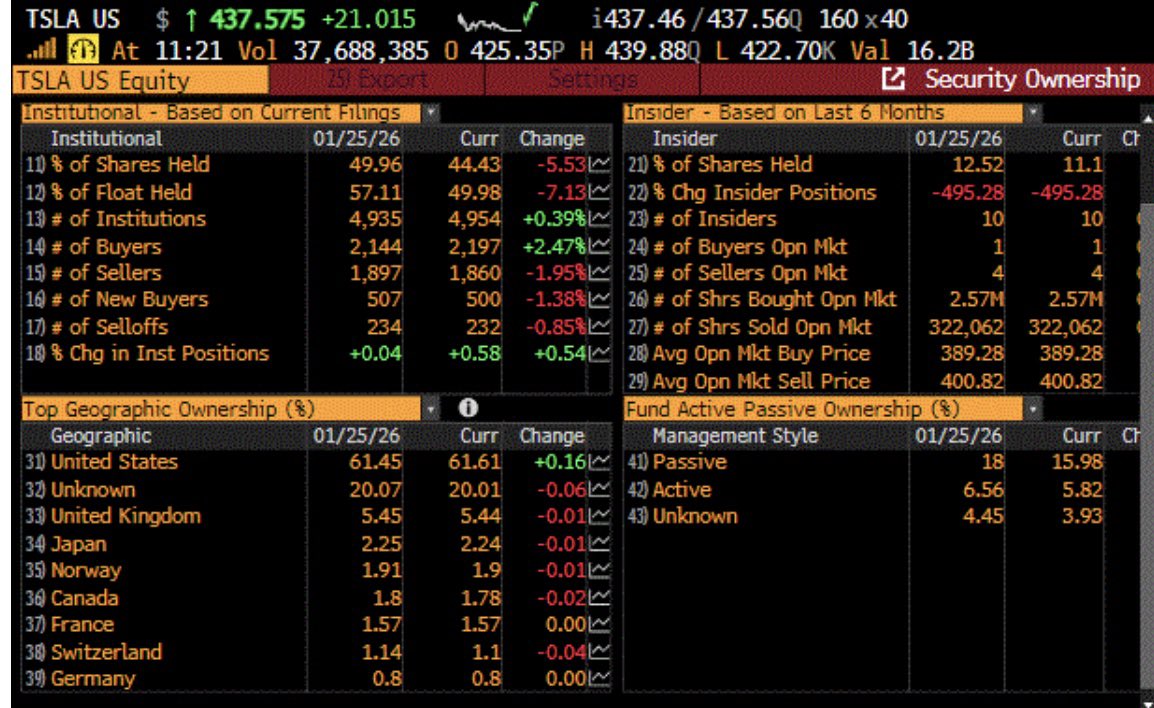Click the last price 437.575
1154x708 pixels.
point(257,18)
